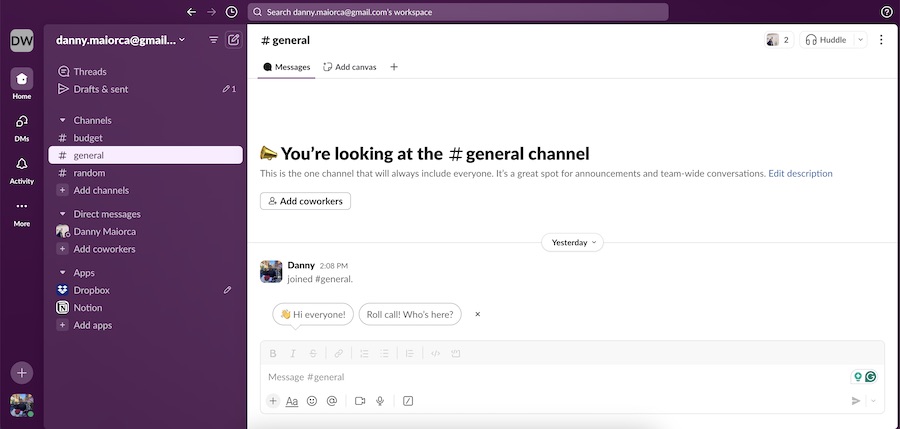Click the Danny sender name
This screenshot has height=429, width=900.
click(x=301, y=265)
